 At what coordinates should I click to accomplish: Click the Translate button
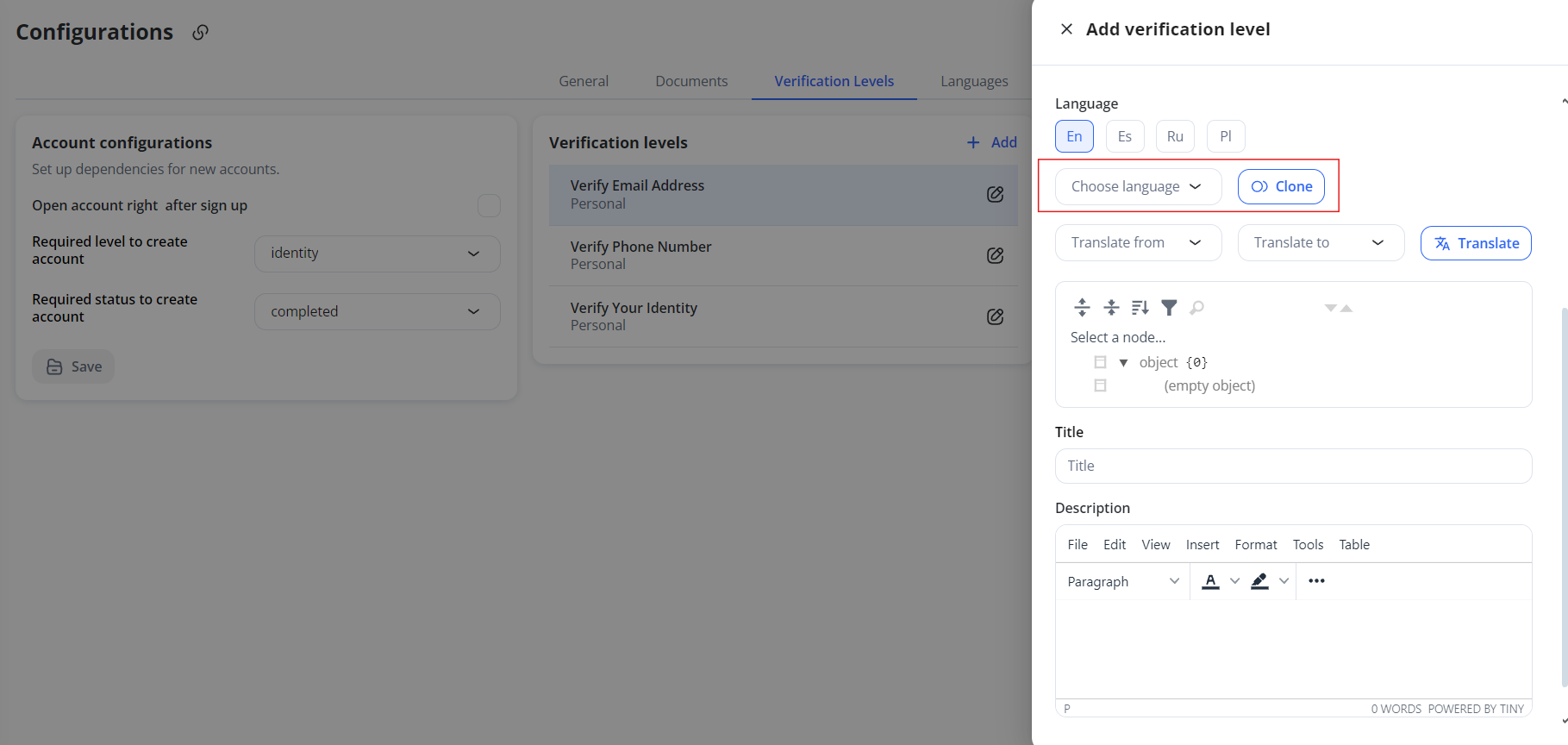click(1476, 243)
